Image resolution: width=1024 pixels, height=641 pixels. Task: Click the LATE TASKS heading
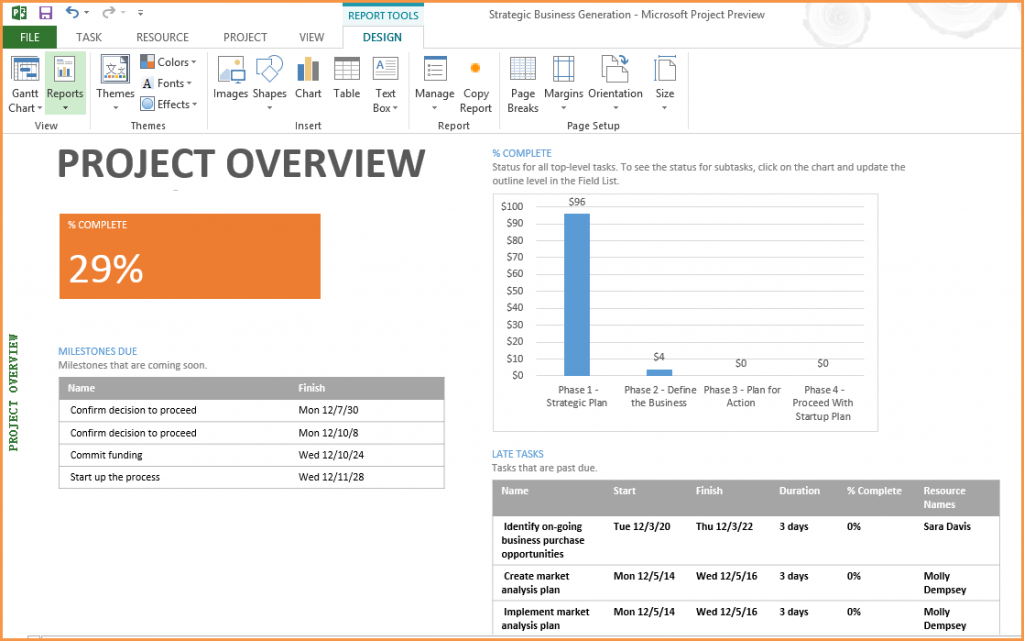coord(517,454)
